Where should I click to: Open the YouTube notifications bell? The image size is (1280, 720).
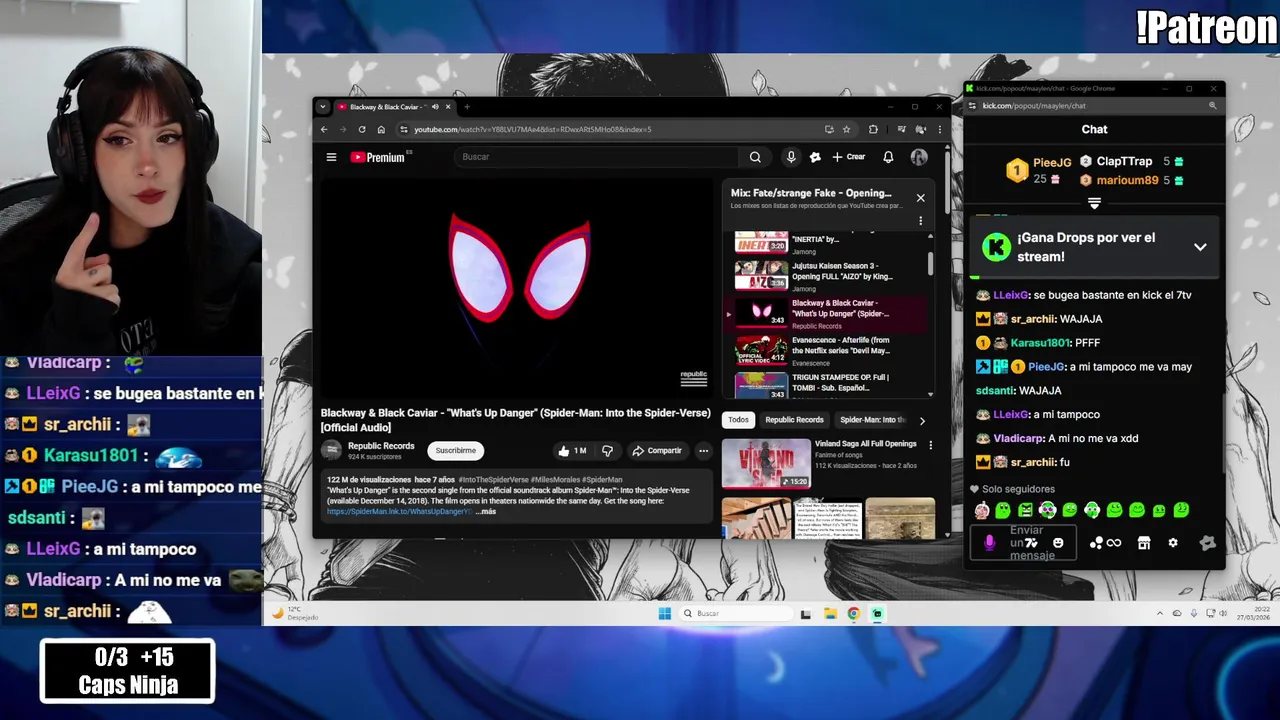click(888, 157)
